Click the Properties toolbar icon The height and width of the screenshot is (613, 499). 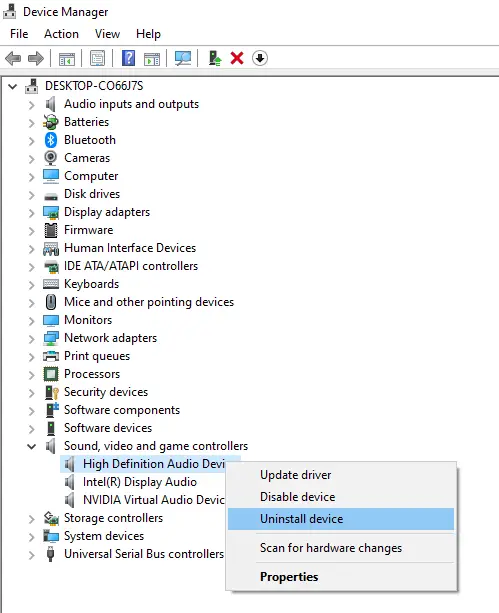pyautogui.click(x=97, y=58)
